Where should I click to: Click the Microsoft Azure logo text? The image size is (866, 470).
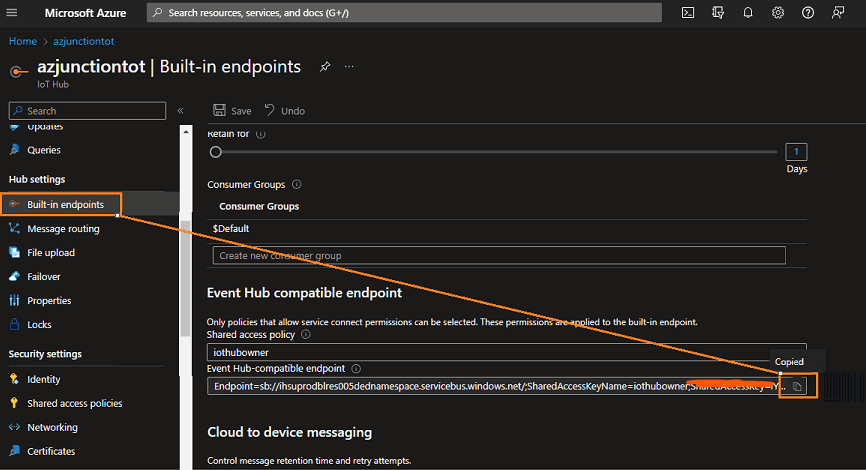[x=85, y=13]
